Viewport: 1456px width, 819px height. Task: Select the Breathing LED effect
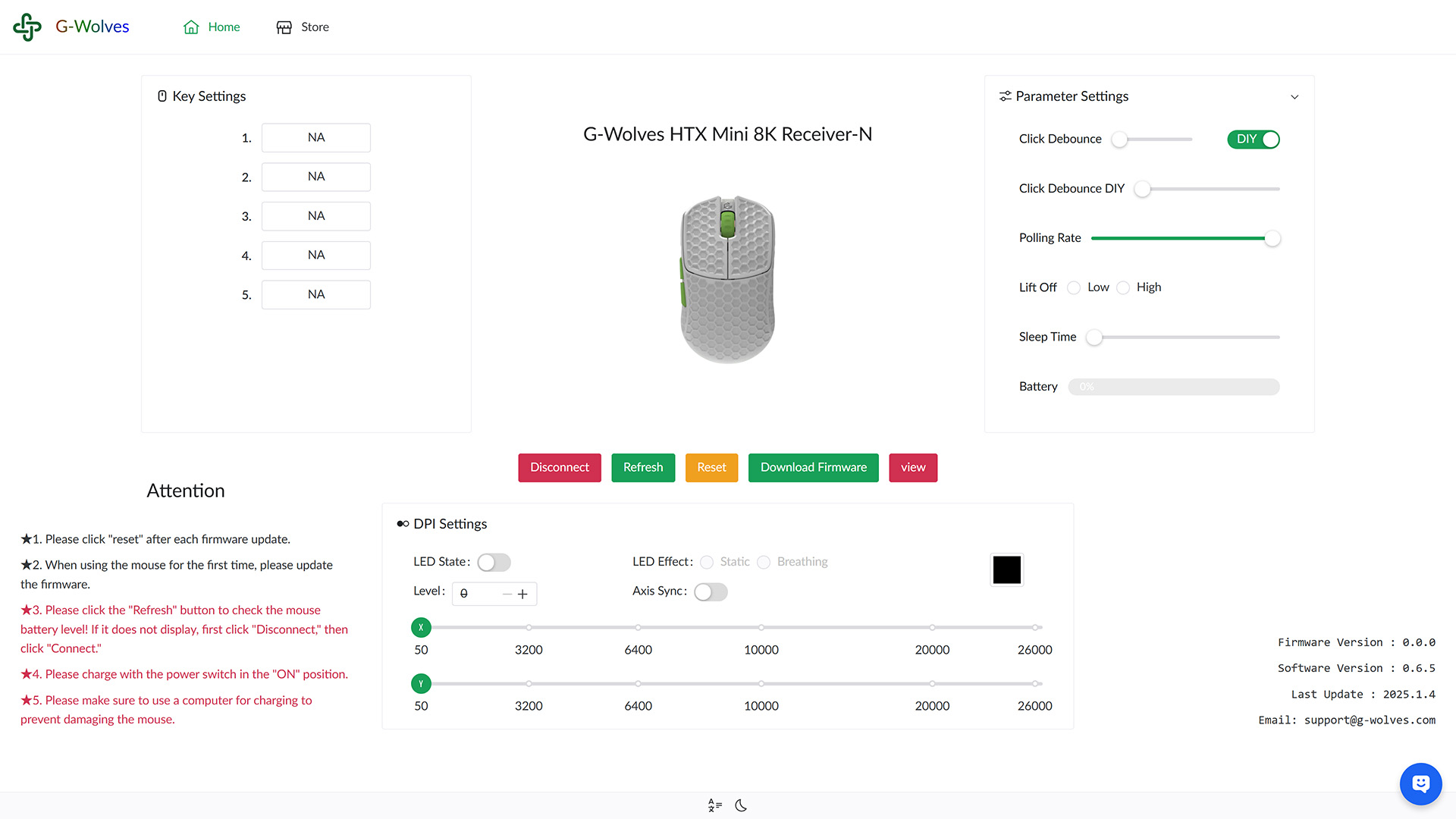coord(764,562)
